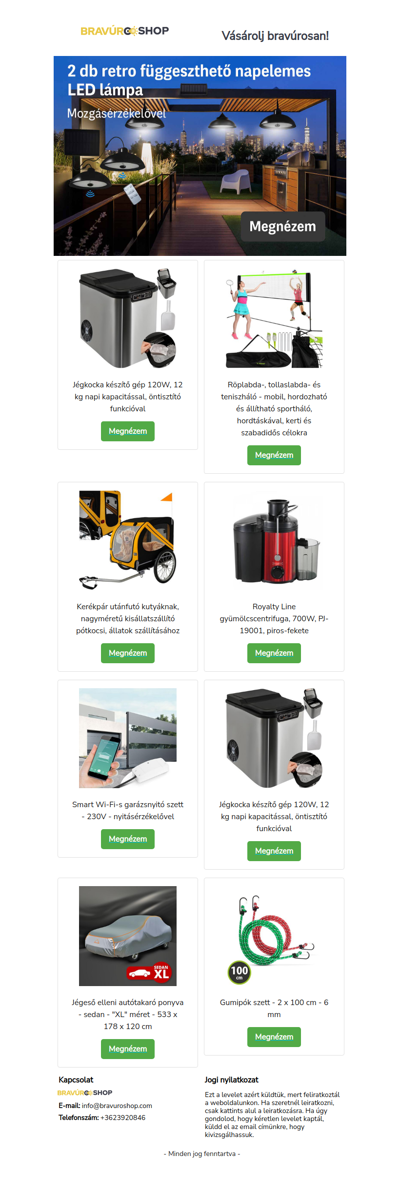Click Megnézem under Smart Wi-Fi garage opener

tap(128, 839)
